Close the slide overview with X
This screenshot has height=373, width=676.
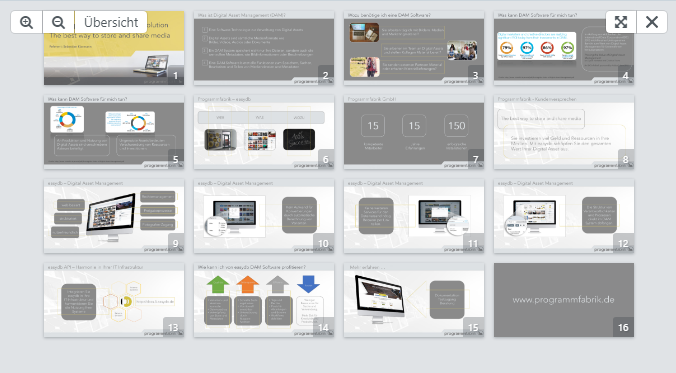point(652,22)
